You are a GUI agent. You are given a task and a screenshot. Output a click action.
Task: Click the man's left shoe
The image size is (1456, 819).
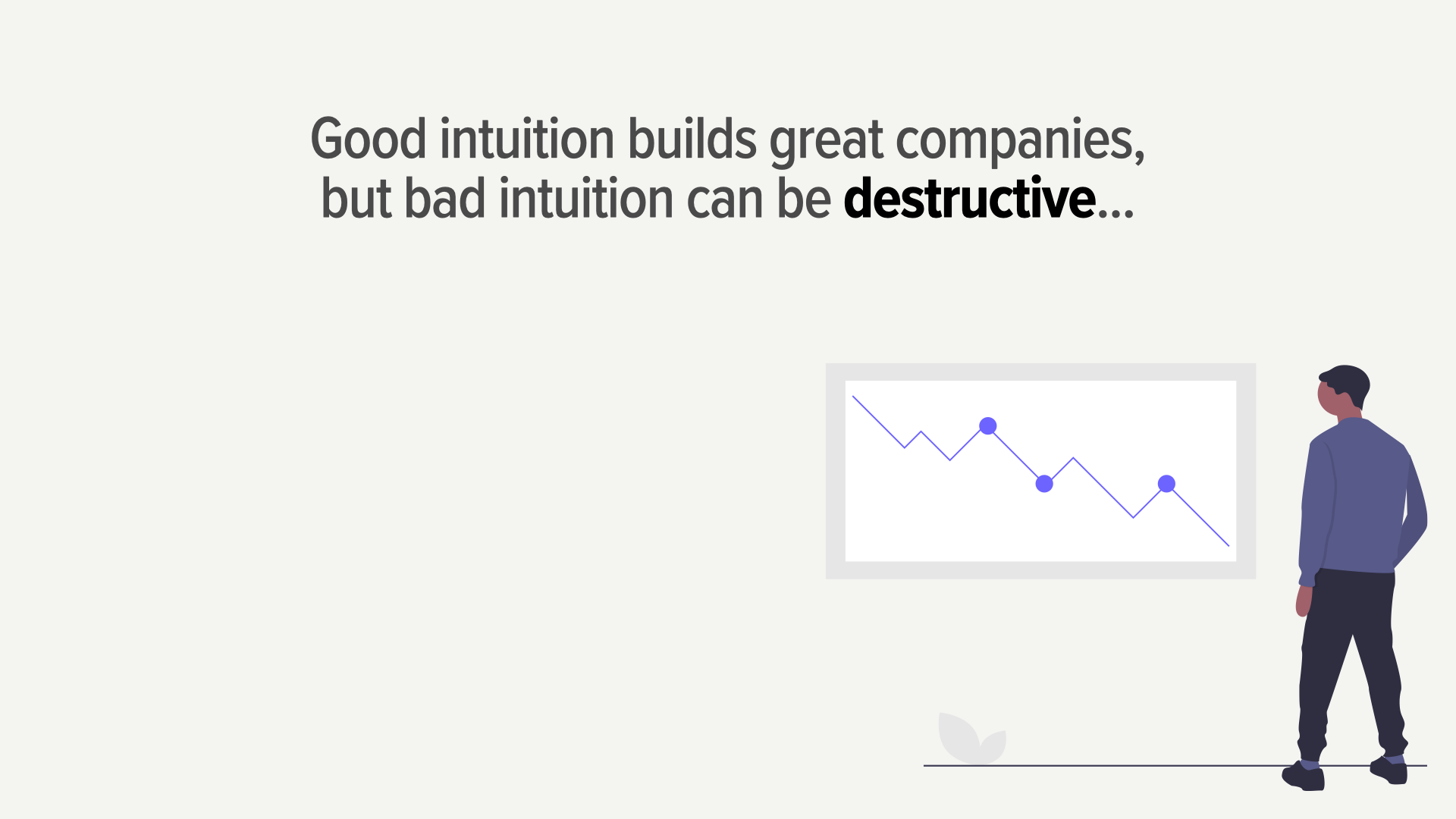(1304, 777)
